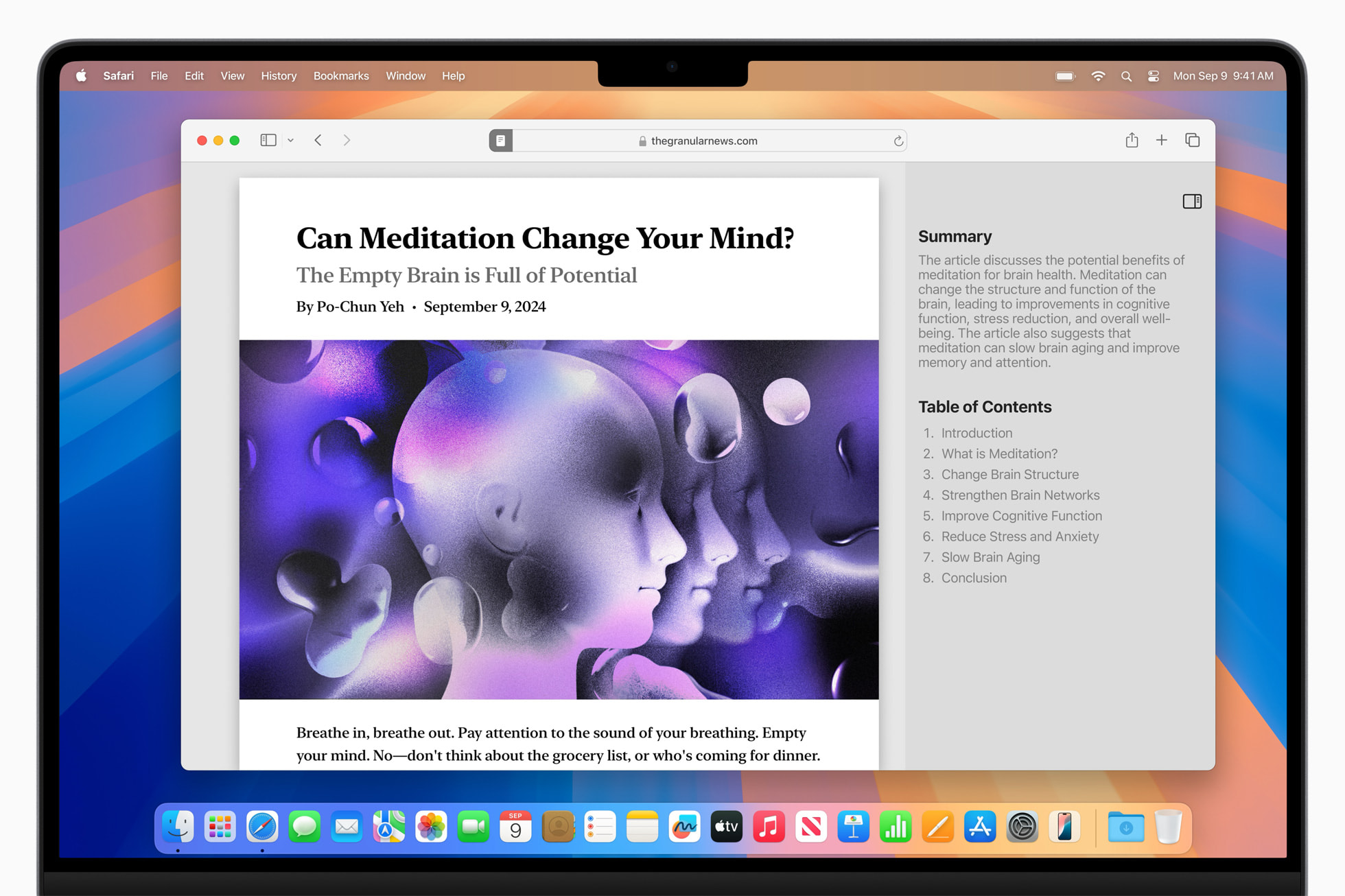1345x896 pixels.
Task: Jump to What is Meditation? section
Action: click(x=999, y=453)
